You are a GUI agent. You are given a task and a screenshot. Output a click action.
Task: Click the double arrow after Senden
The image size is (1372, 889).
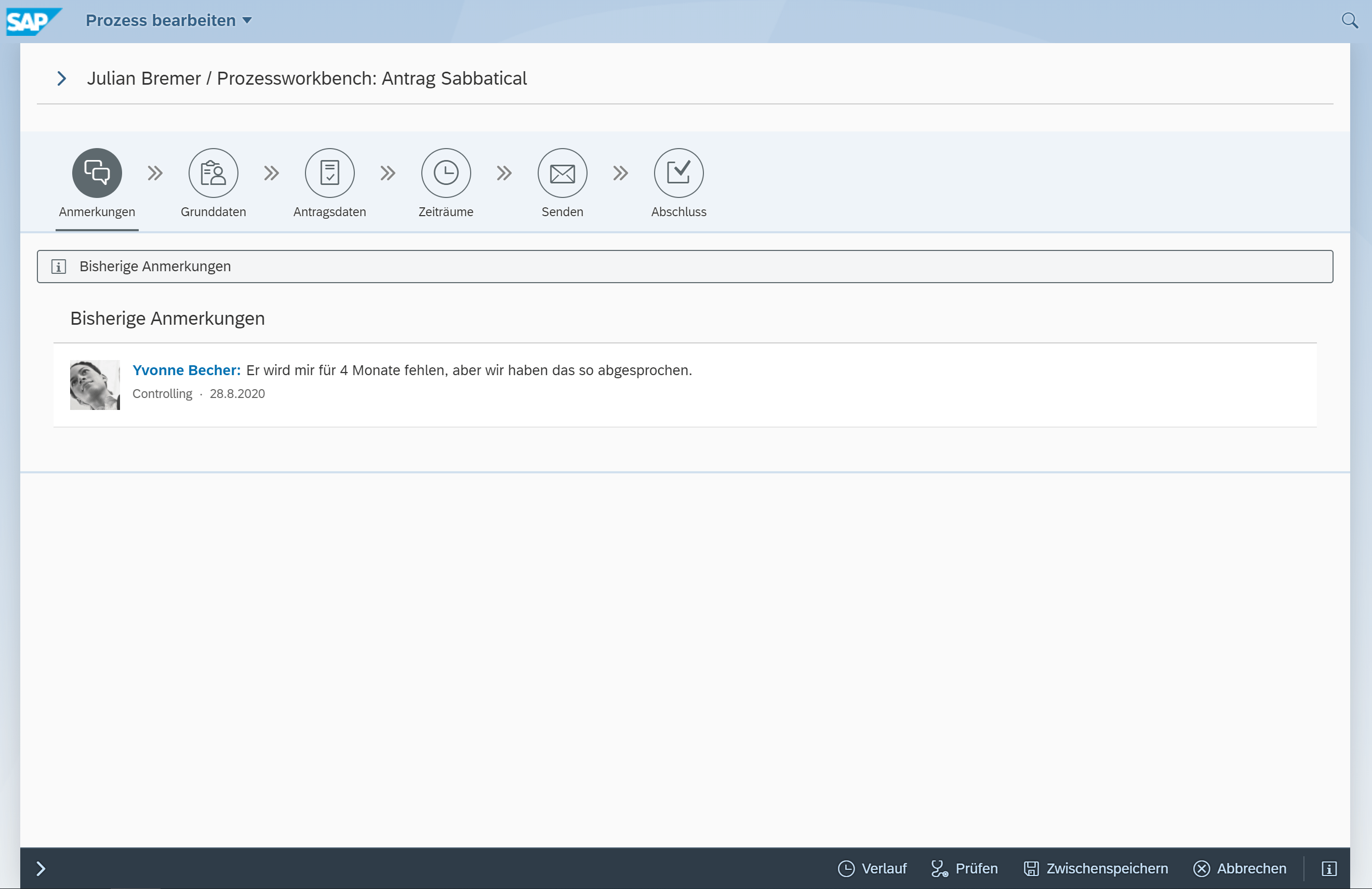point(621,173)
